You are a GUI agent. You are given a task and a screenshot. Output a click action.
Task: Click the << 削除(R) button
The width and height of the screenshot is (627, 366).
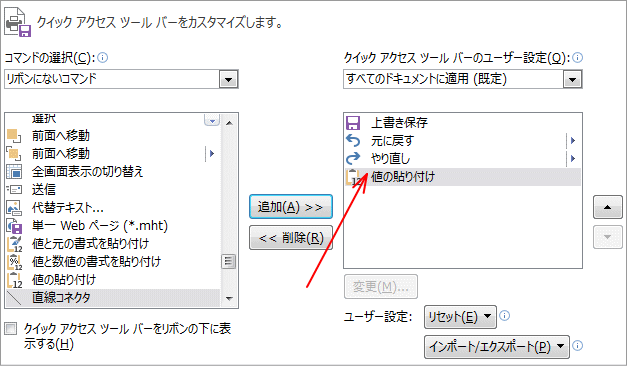(x=291, y=238)
